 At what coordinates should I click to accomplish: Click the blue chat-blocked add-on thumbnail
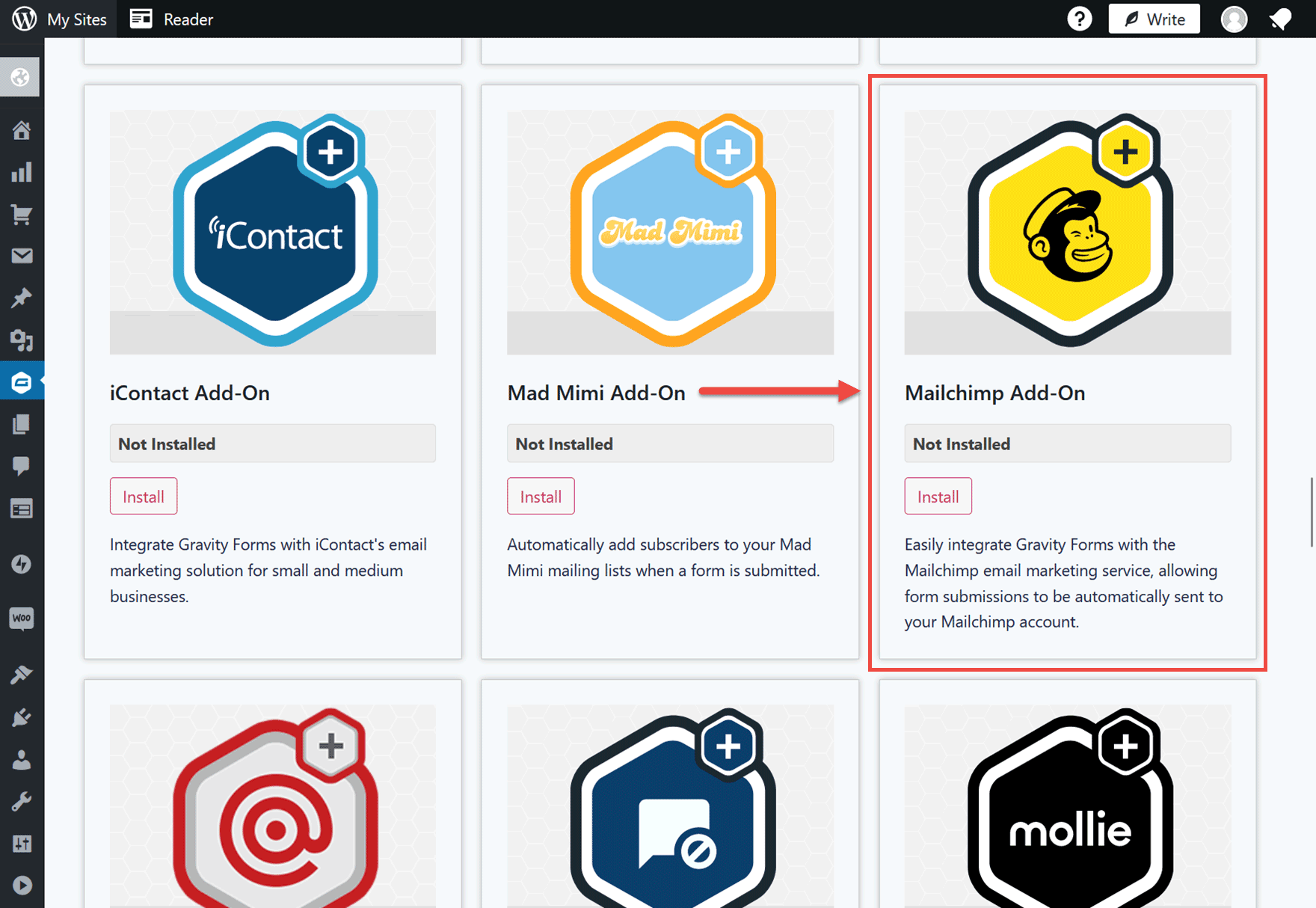click(x=670, y=806)
